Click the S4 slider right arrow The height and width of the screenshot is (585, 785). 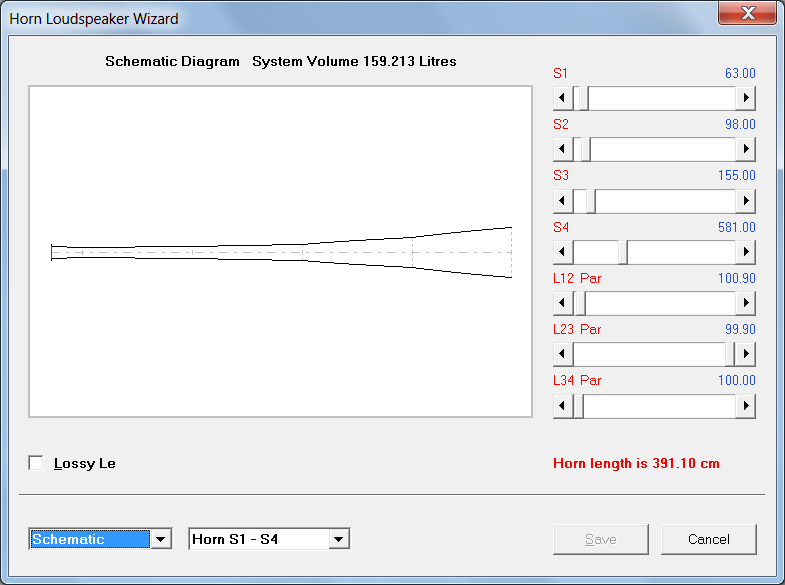(x=745, y=252)
